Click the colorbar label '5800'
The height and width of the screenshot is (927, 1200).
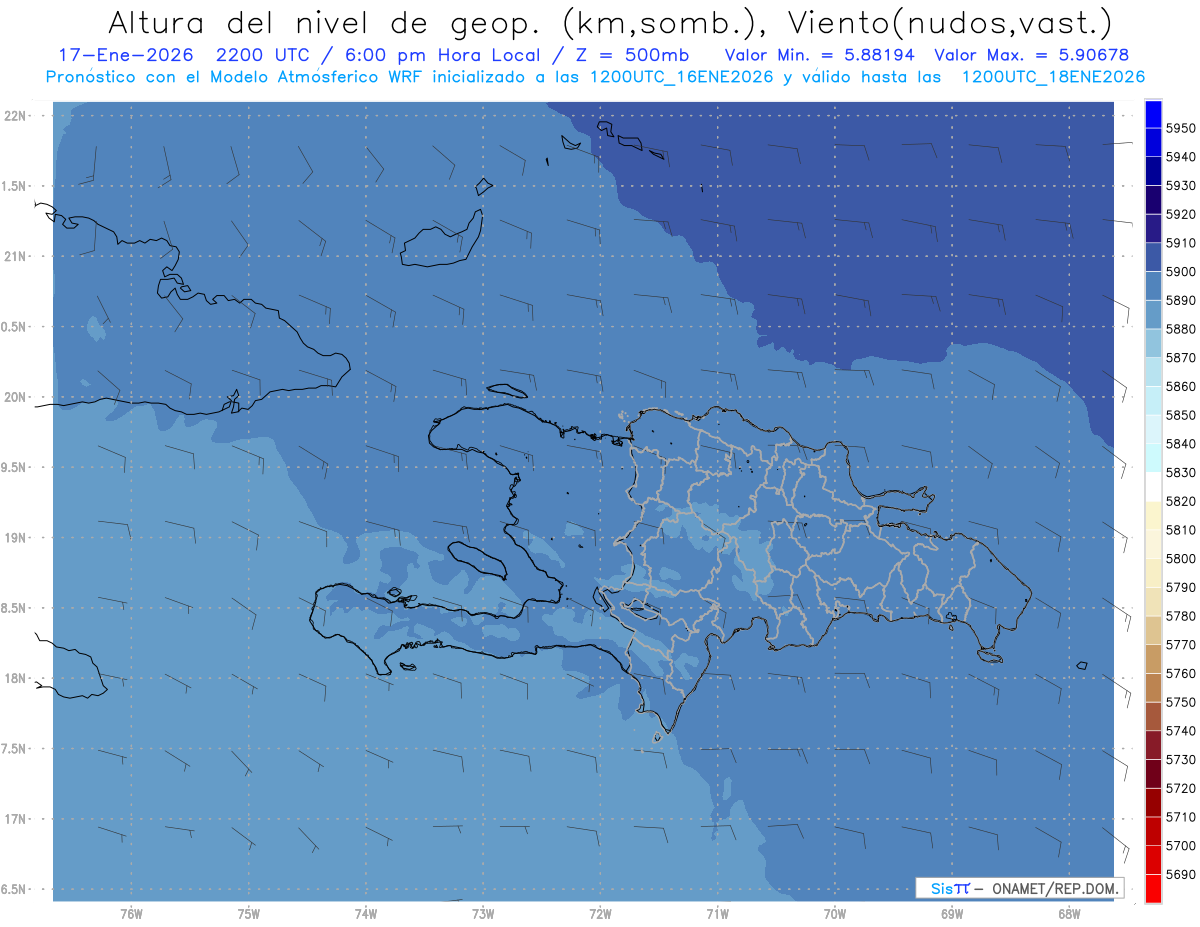tap(1181, 559)
